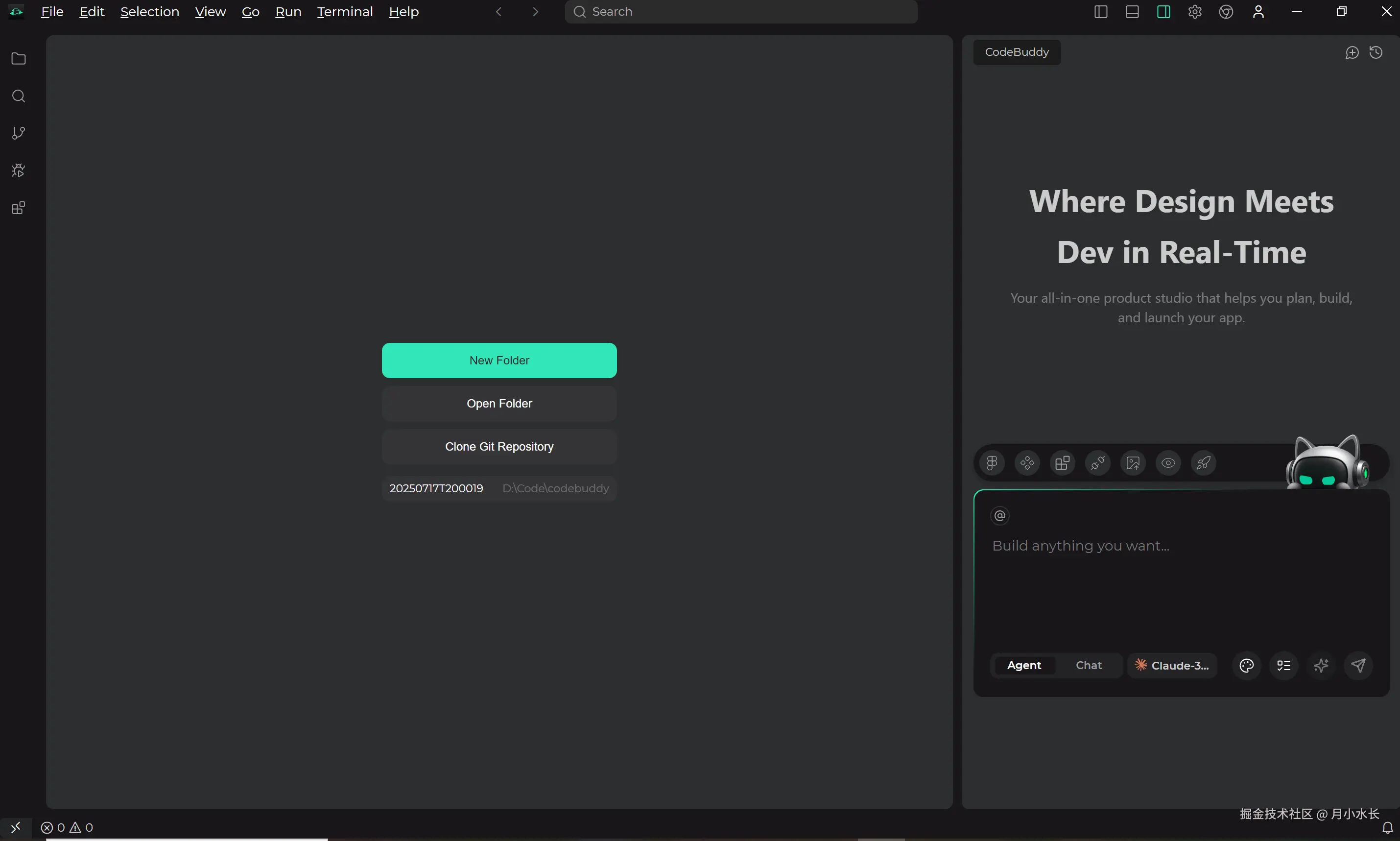The height and width of the screenshot is (841, 1400).
Task: Click Clone Git Repository button
Action: click(x=499, y=447)
